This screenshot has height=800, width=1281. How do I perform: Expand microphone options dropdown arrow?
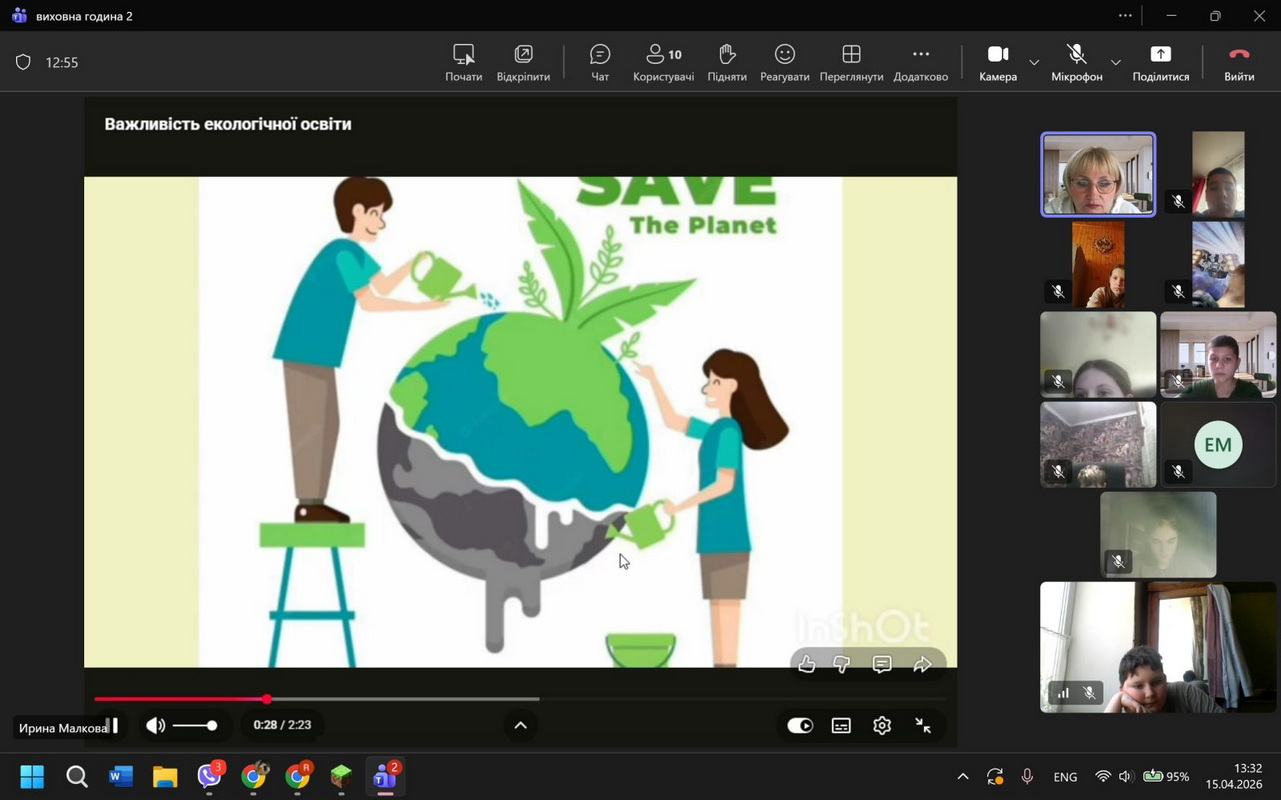click(1116, 62)
